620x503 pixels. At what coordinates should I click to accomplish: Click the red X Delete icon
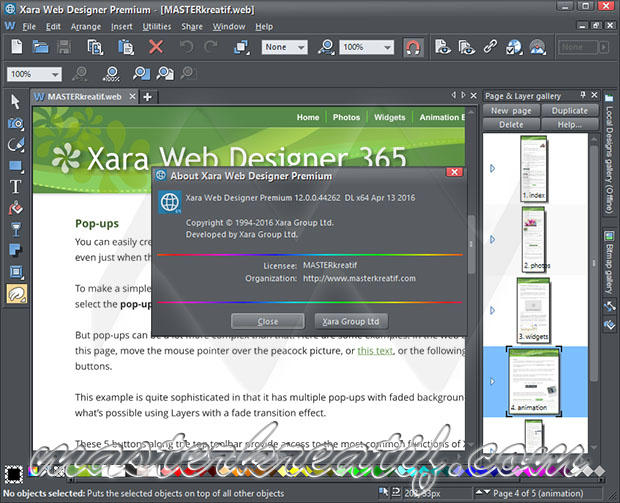pyautogui.click(x=156, y=47)
